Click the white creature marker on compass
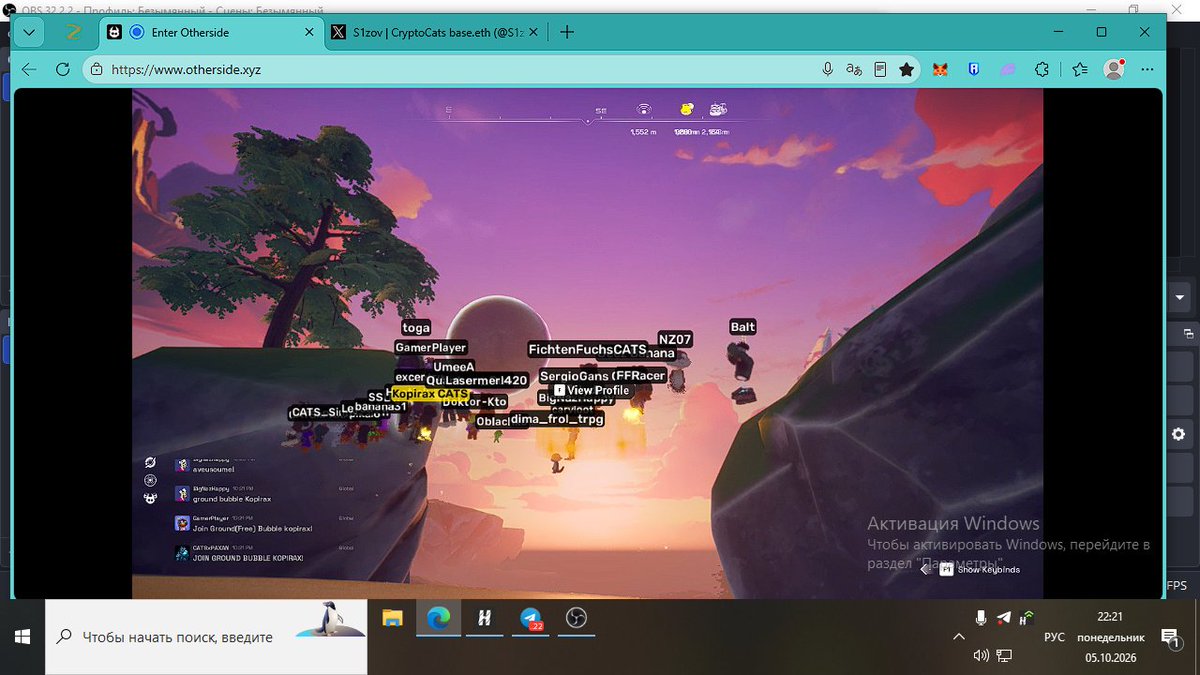1200x675 pixels. pyautogui.click(x=717, y=109)
